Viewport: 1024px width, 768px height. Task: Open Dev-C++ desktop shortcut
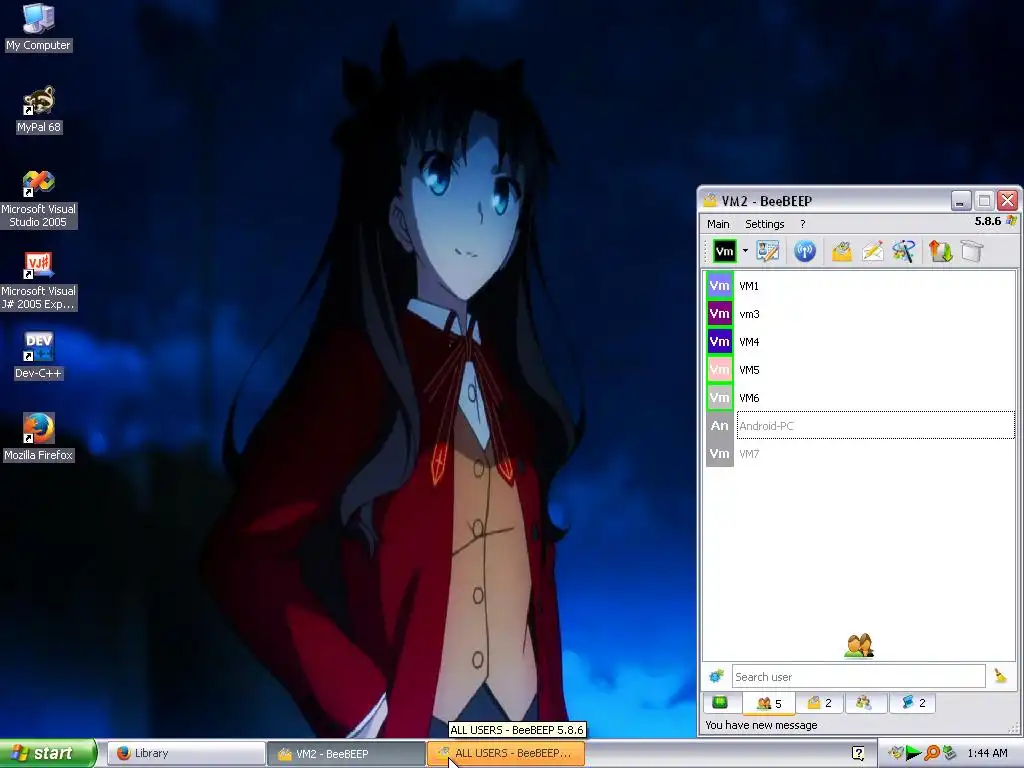click(39, 355)
